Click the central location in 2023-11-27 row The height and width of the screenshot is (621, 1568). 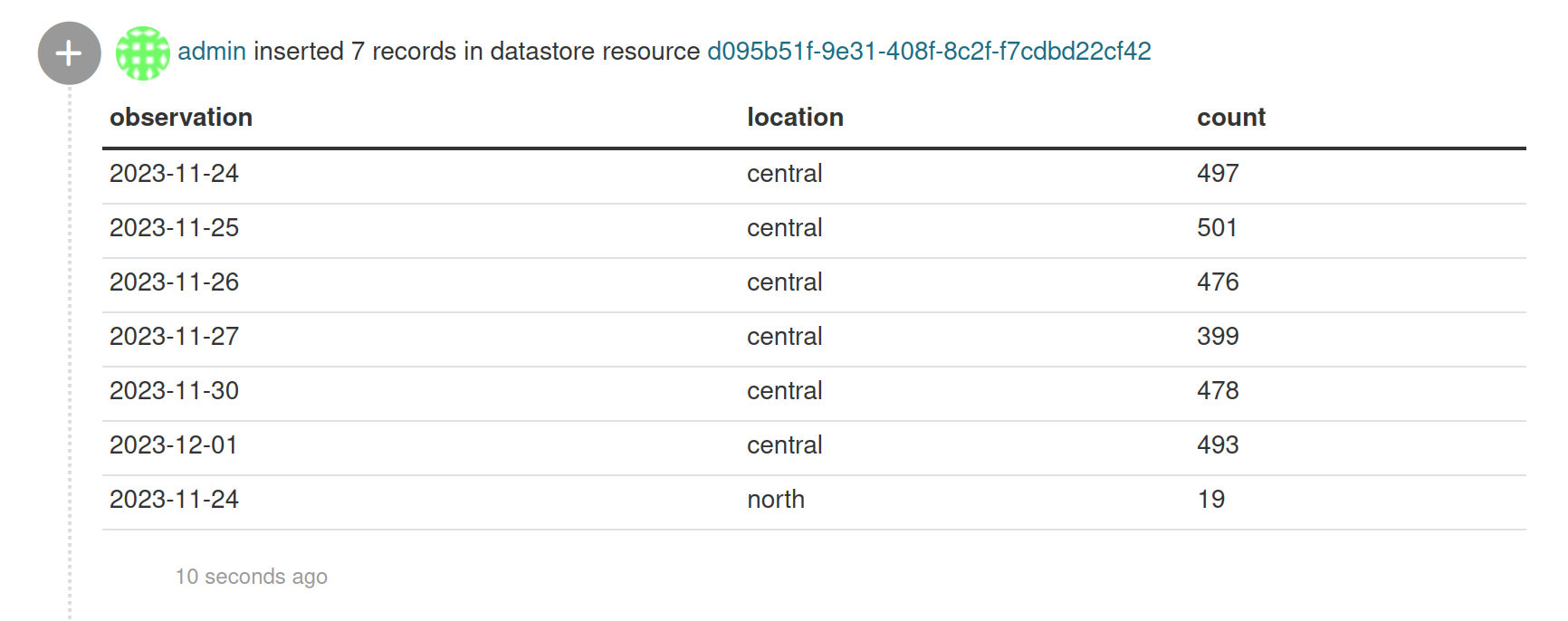tap(784, 337)
